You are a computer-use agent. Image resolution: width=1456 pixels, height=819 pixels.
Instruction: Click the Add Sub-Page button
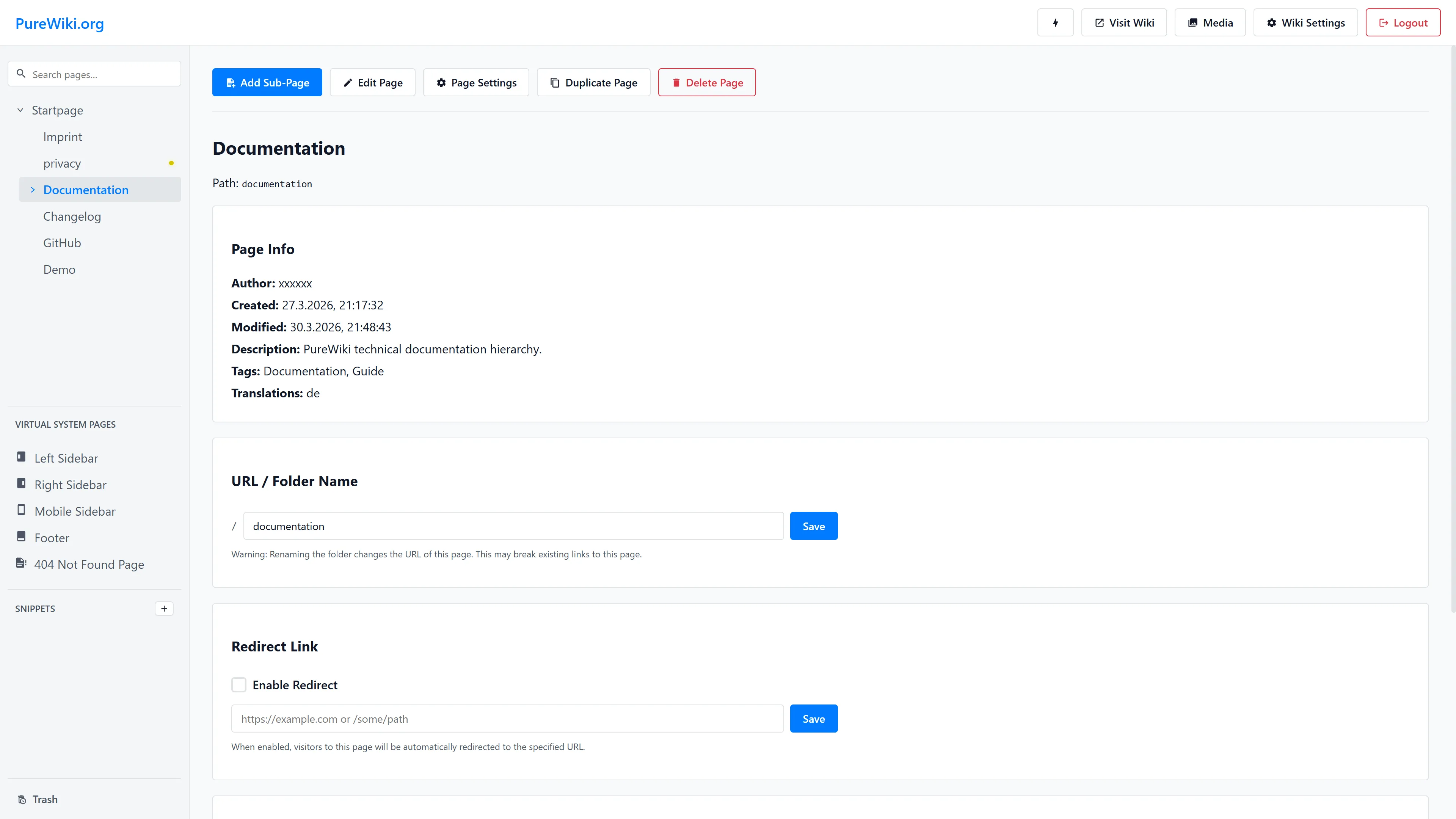[x=267, y=83]
